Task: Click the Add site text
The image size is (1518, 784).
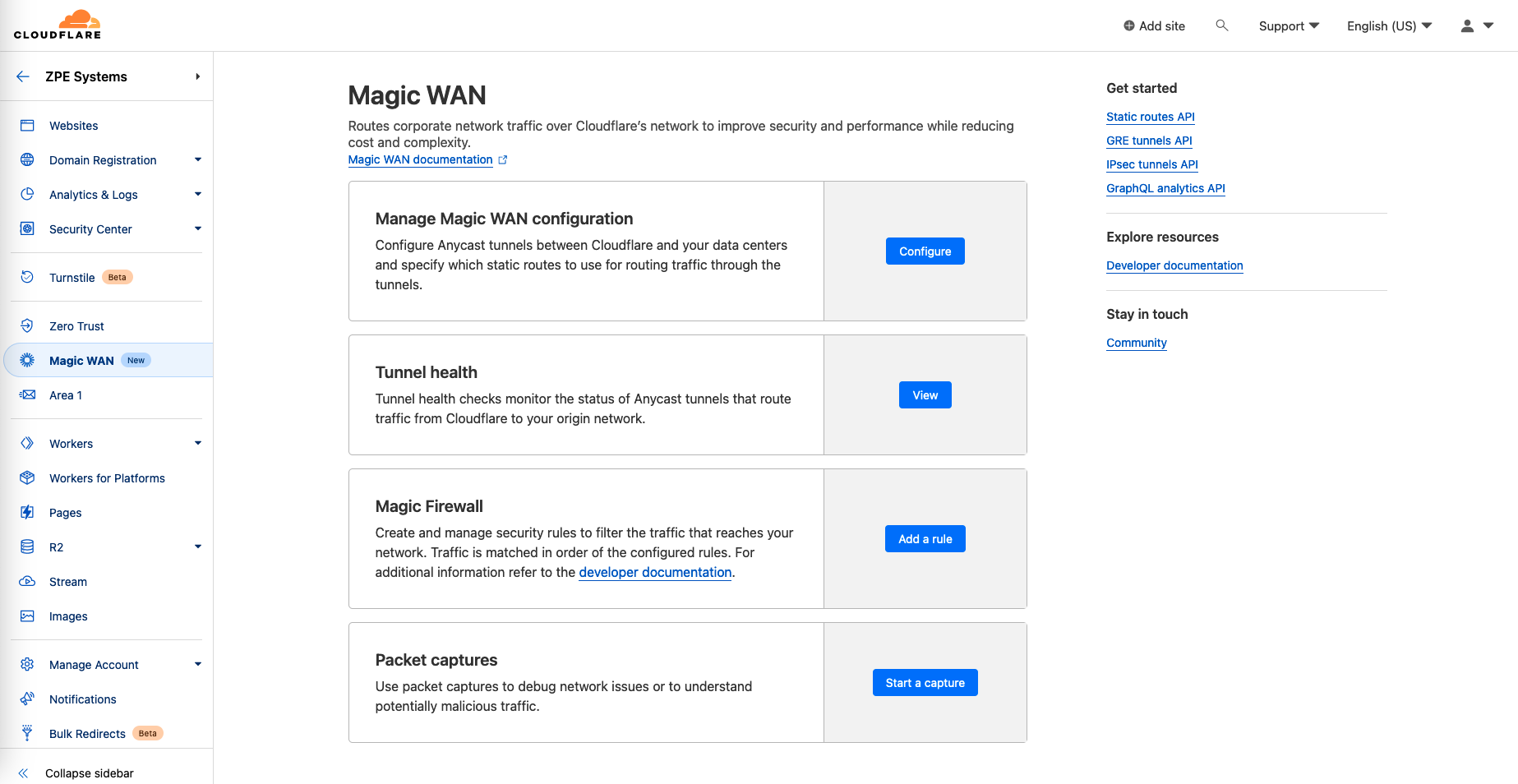Action: click(x=1161, y=26)
